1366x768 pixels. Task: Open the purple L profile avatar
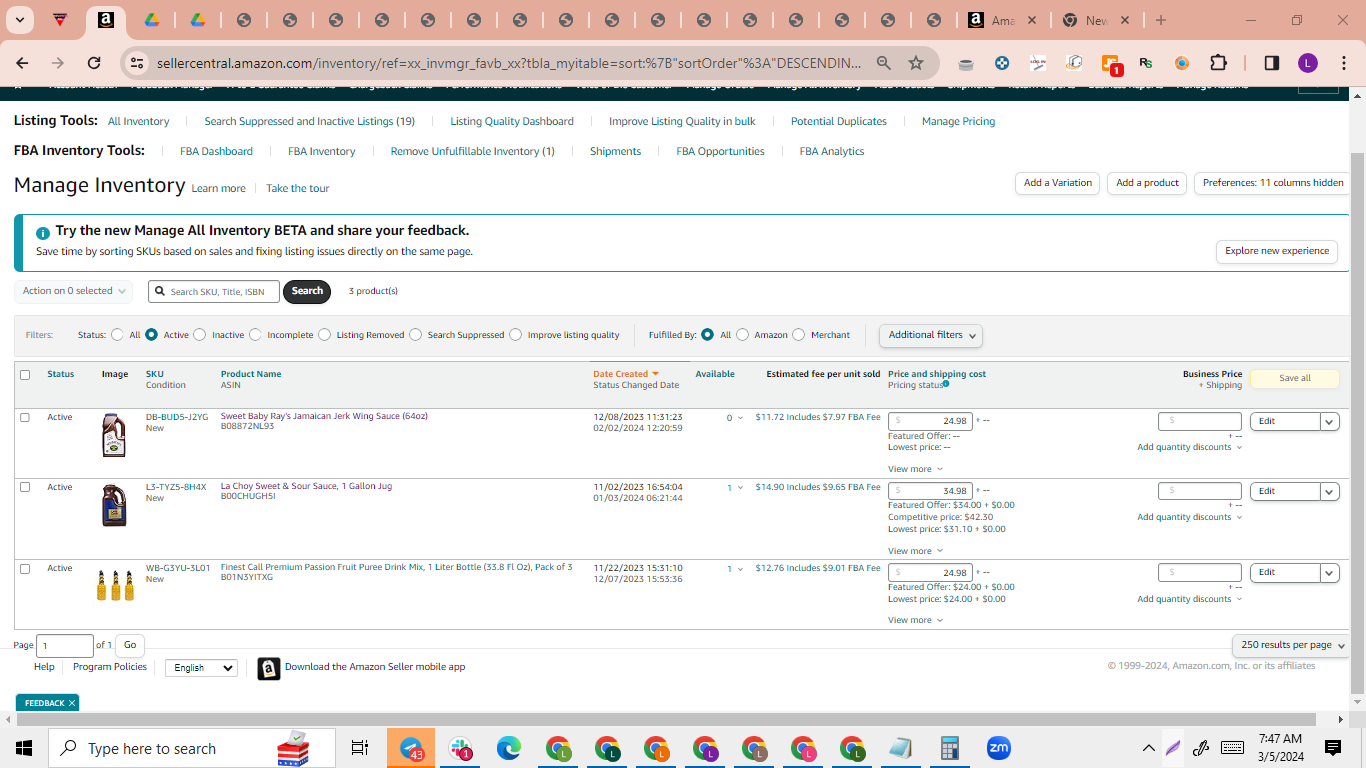[x=1308, y=63]
